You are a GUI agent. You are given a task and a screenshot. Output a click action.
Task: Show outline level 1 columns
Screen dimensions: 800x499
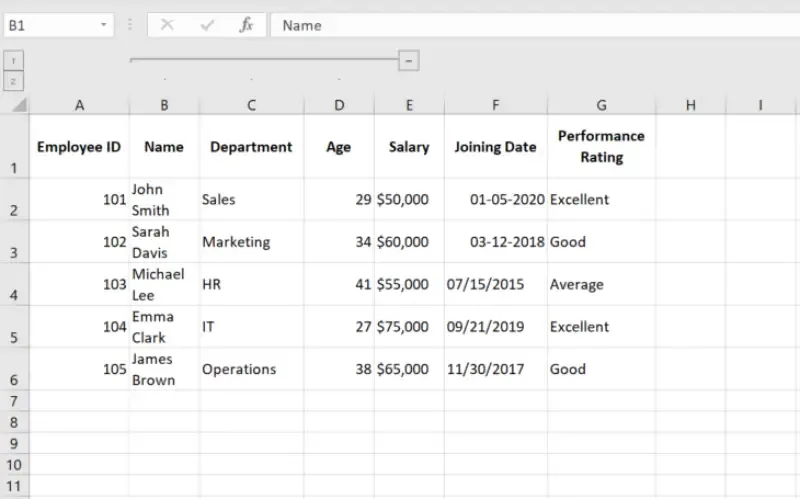pyautogui.click(x=14, y=61)
